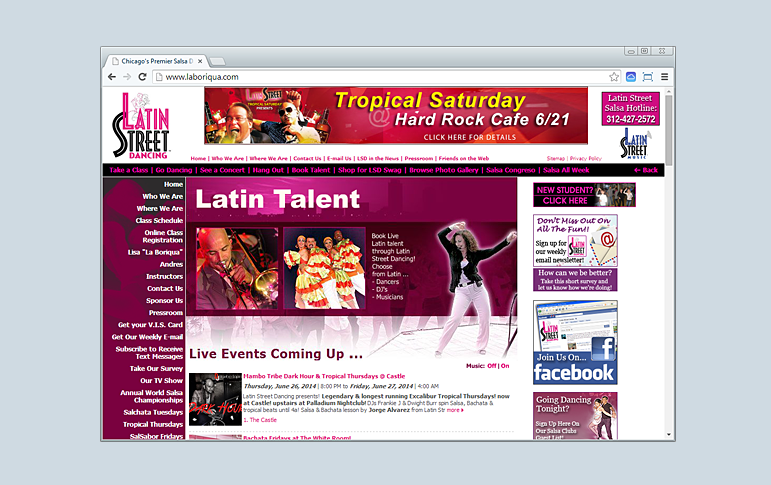The image size is (771, 485).
Task: Click the laboriqua.com address bar
Action: (380, 77)
